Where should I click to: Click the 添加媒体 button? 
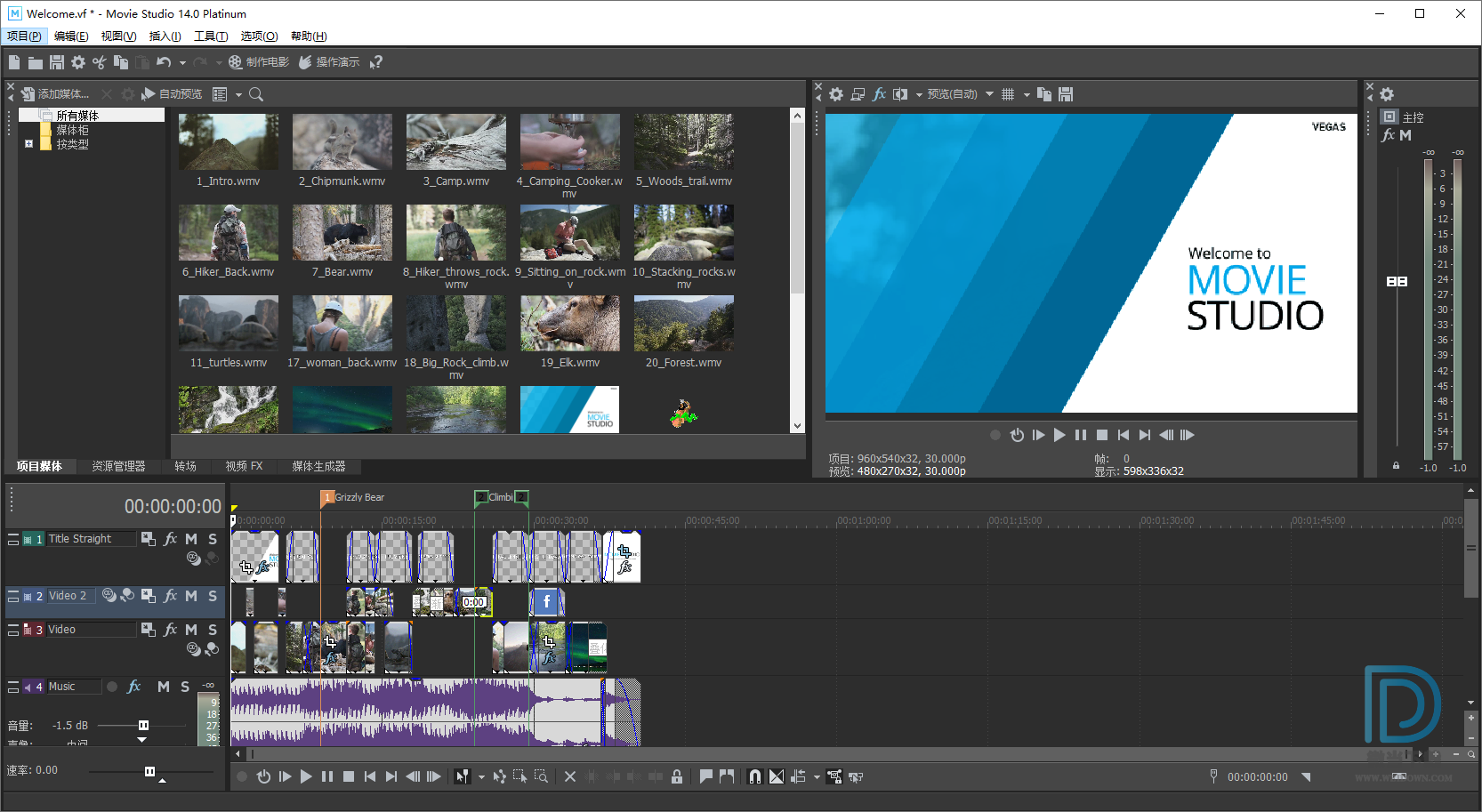(x=55, y=94)
